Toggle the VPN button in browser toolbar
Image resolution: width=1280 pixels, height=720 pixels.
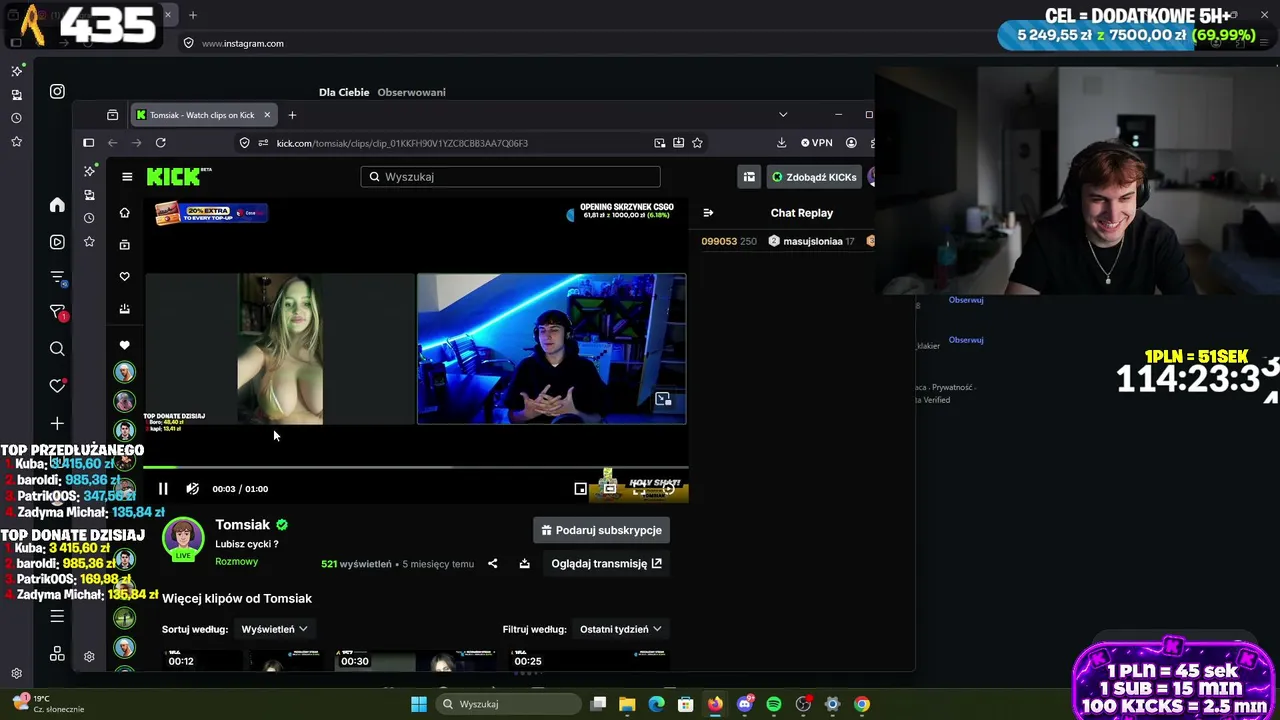(x=816, y=143)
